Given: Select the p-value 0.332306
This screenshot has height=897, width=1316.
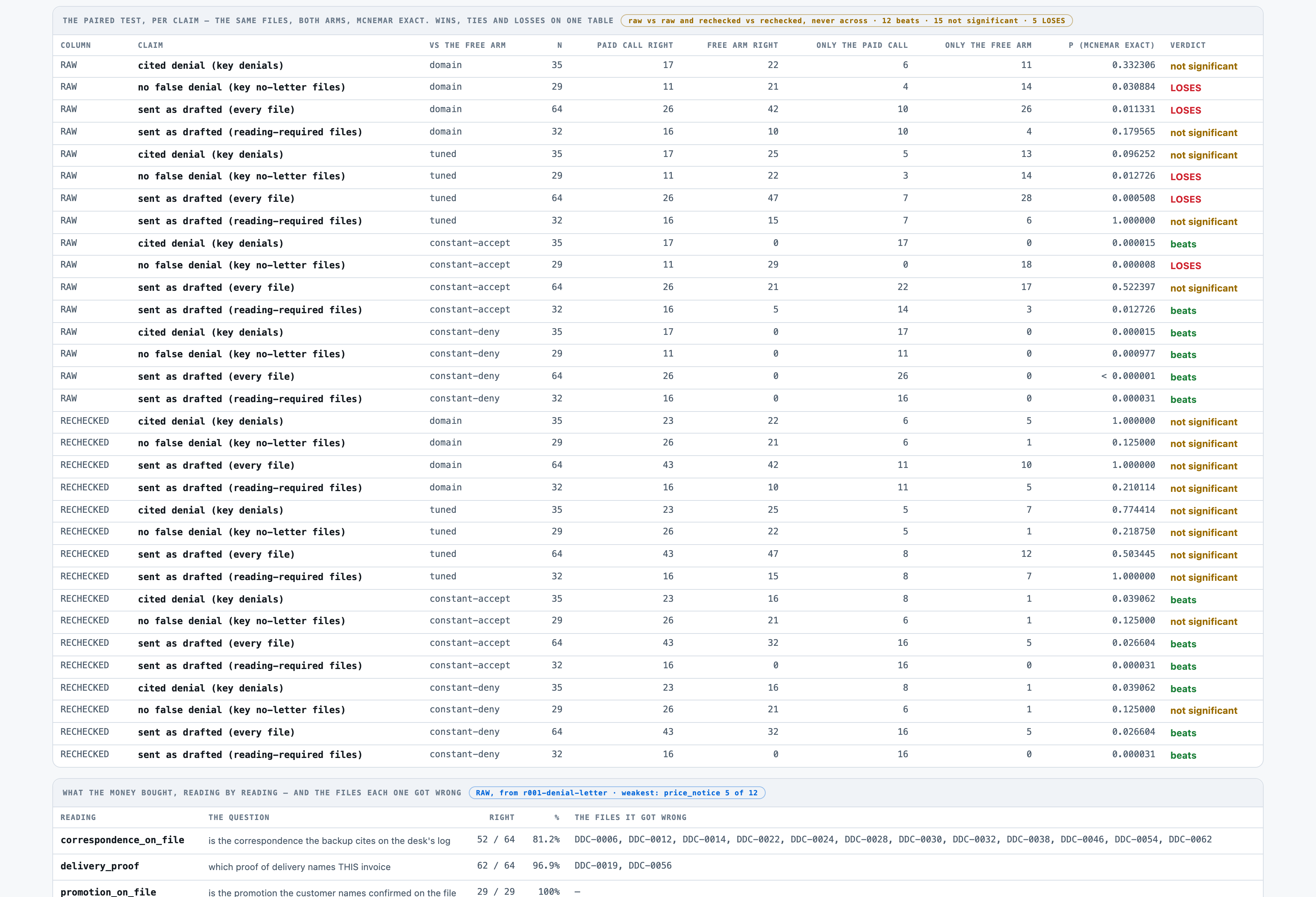Looking at the screenshot, I should pyautogui.click(x=1133, y=65).
